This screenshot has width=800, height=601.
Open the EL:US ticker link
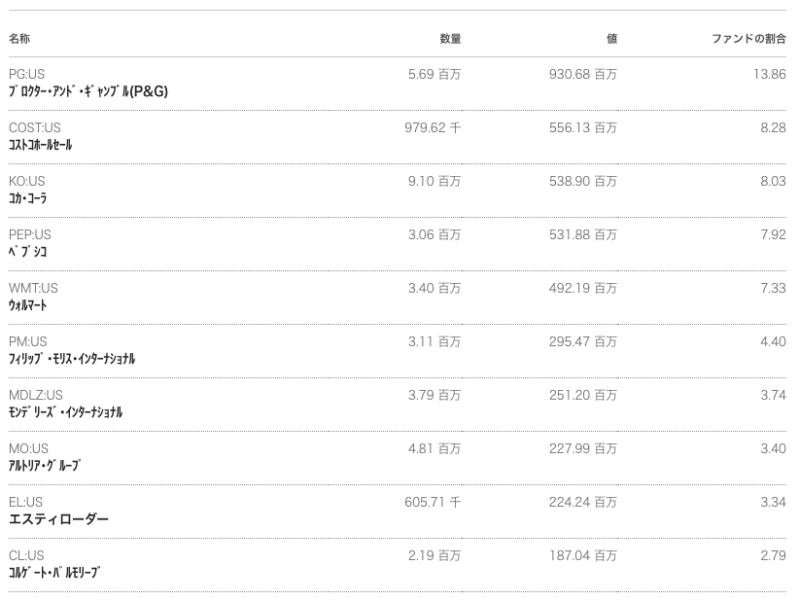point(26,501)
